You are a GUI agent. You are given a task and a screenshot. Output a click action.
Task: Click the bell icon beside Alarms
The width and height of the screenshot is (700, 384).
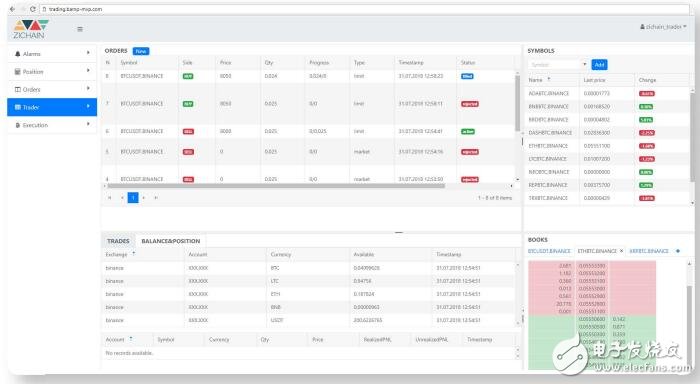18,54
